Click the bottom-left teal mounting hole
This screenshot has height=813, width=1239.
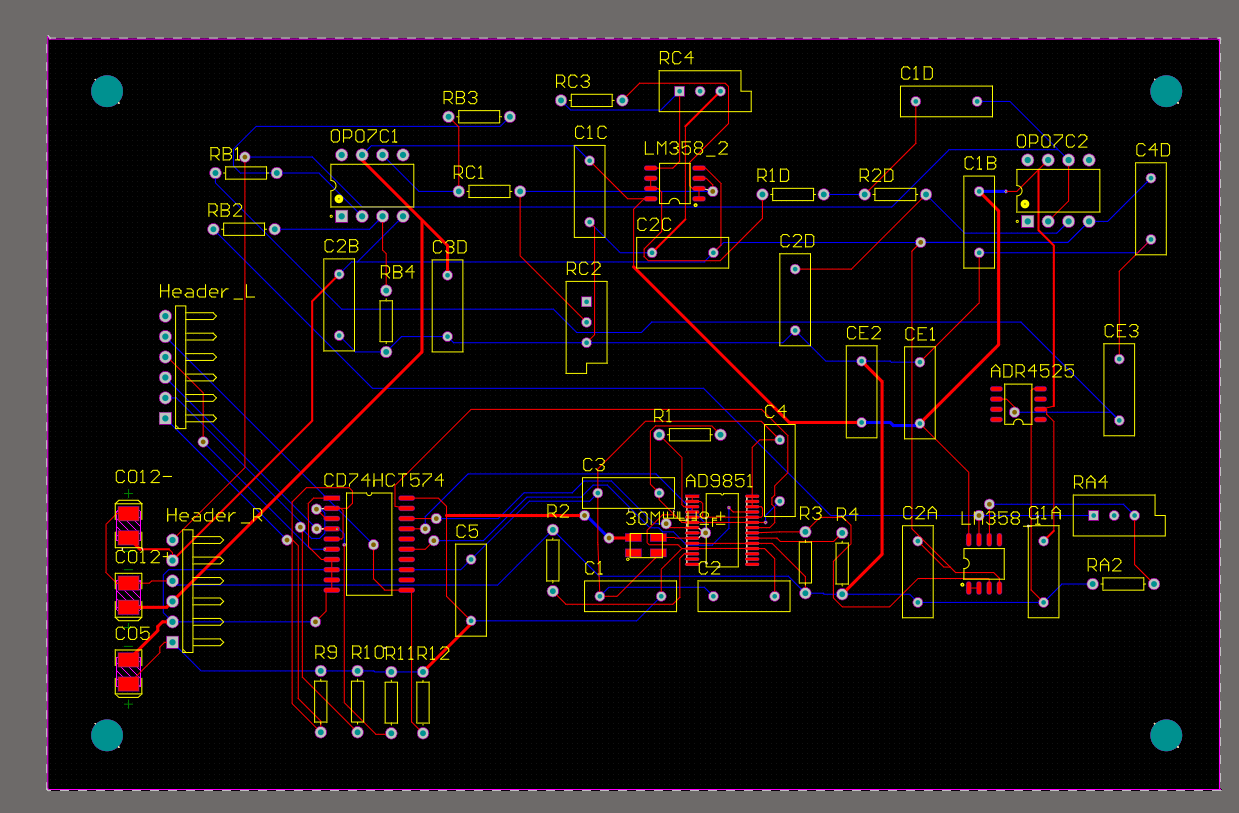click(x=106, y=735)
